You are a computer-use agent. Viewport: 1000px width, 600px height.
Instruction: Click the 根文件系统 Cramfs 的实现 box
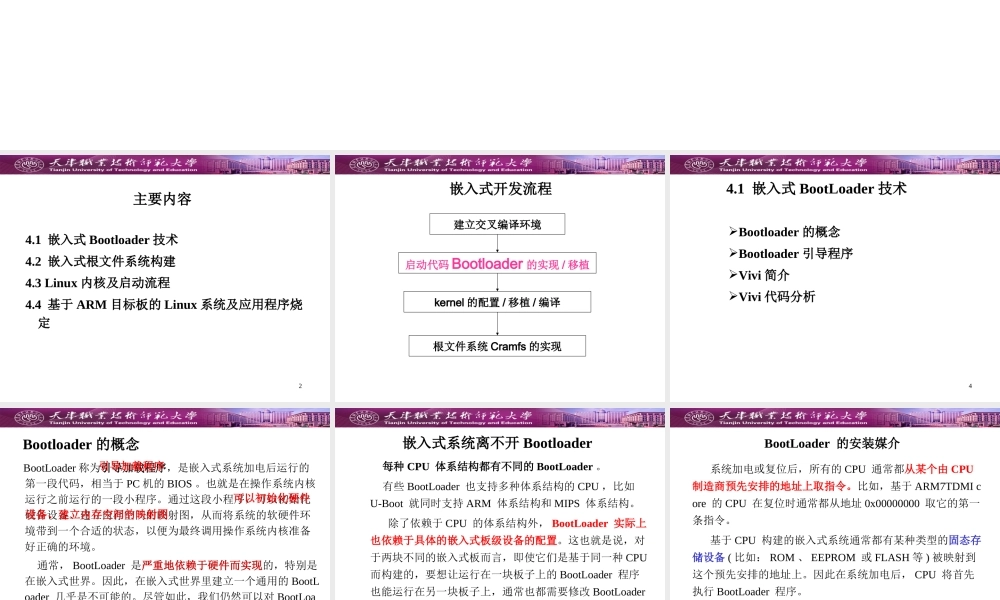click(497, 346)
